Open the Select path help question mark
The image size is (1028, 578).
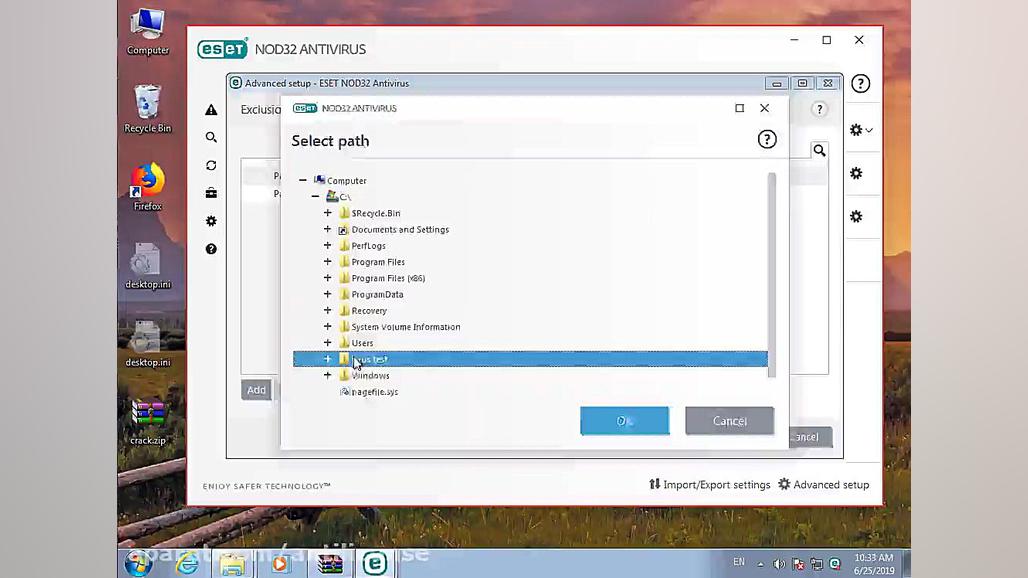click(766, 139)
